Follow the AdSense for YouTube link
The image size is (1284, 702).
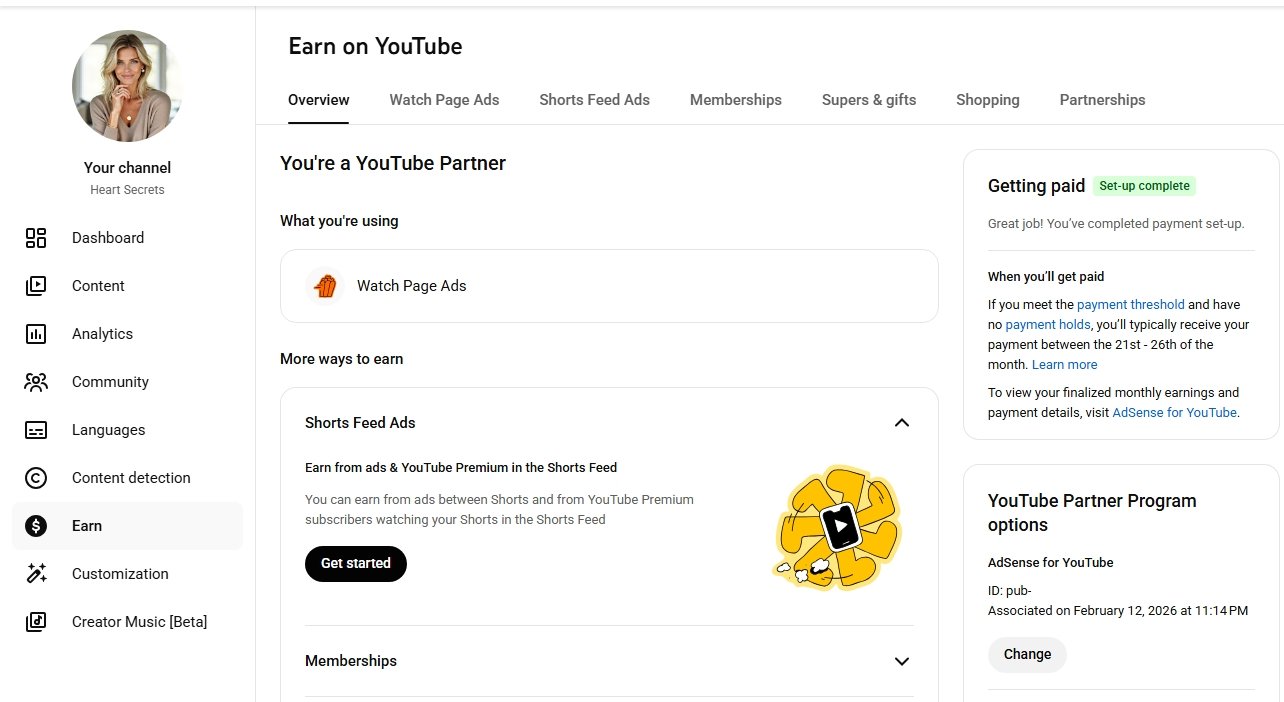pyautogui.click(x=1174, y=413)
